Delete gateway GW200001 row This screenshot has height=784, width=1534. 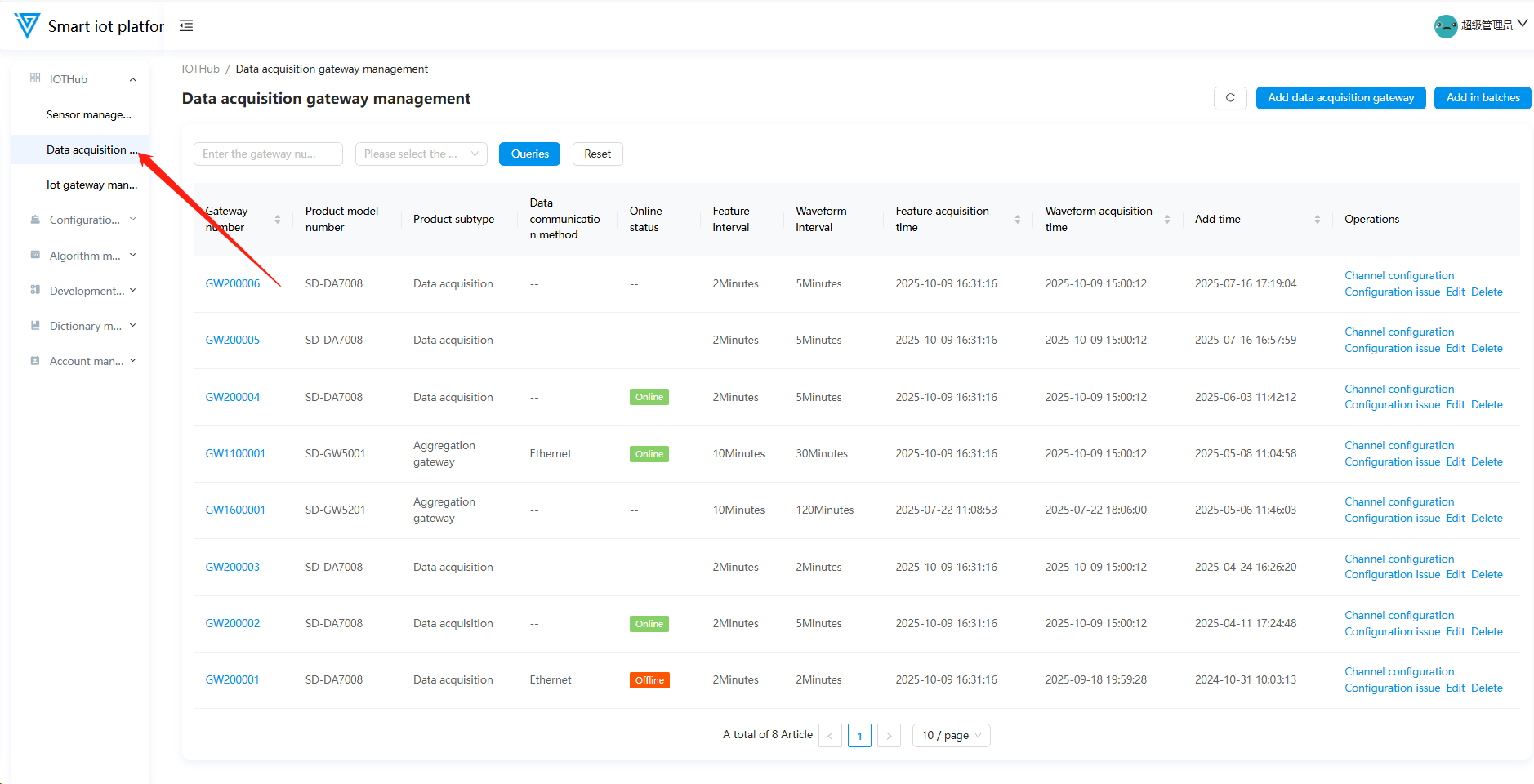tap(1487, 688)
